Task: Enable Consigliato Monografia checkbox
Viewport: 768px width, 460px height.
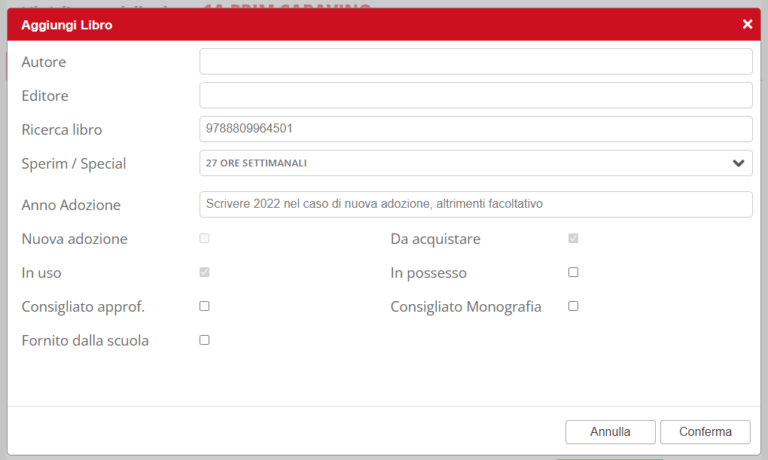Action: tap(573, 306)
